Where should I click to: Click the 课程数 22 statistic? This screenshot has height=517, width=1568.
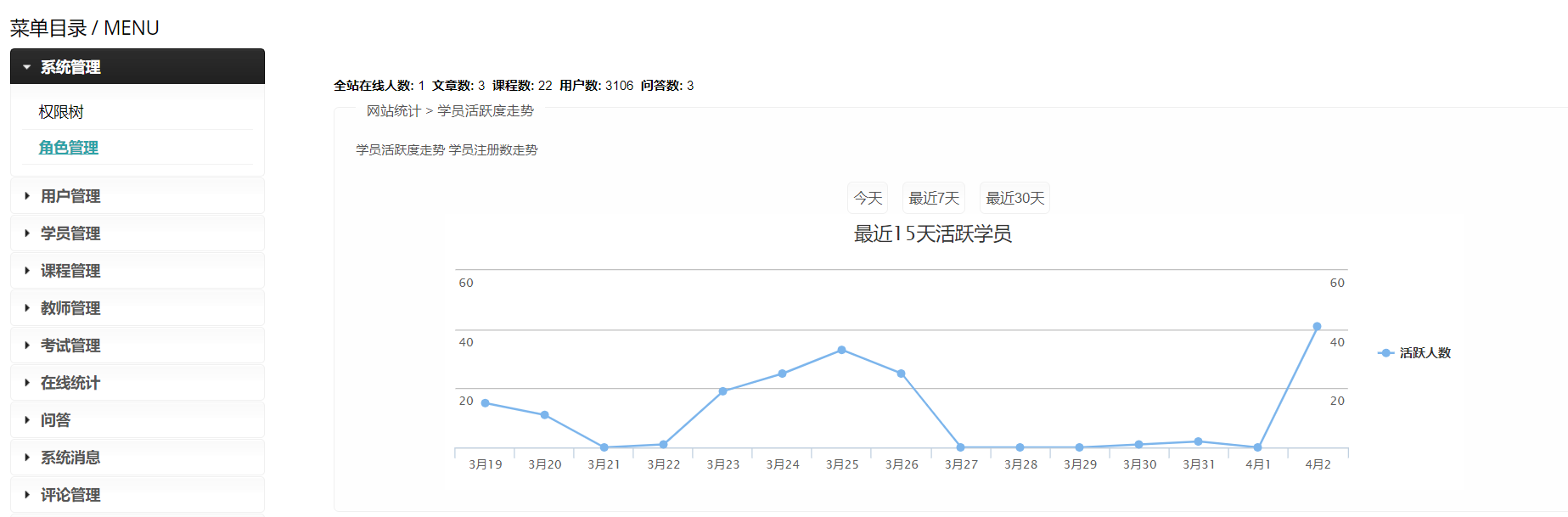[522, 86]
